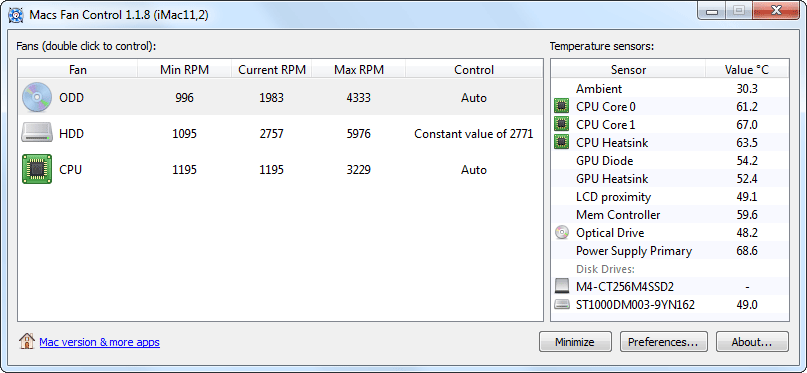Open the Preferences dialog
The width and height of the screenshot is (807, 373).
coord(663,342)
